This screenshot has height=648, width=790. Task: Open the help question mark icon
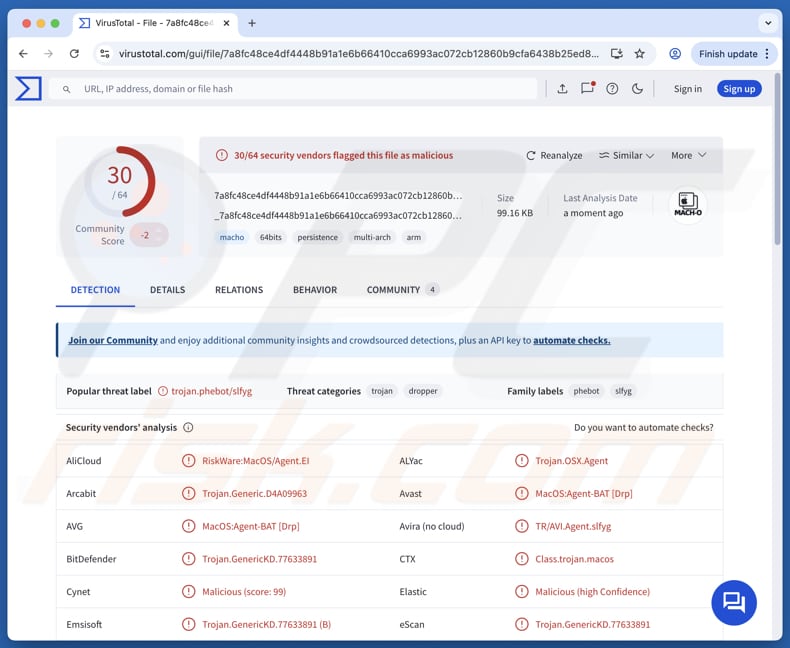point(612,89)
